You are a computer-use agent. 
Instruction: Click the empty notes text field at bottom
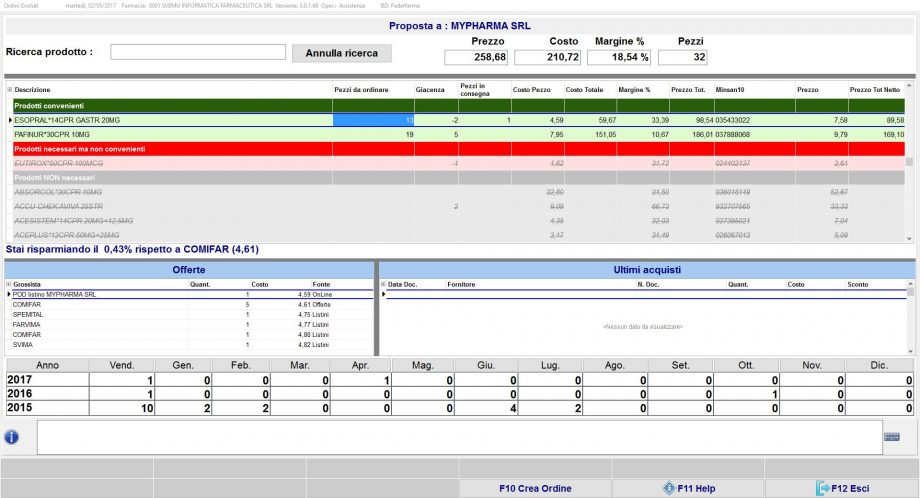point(458,436)
